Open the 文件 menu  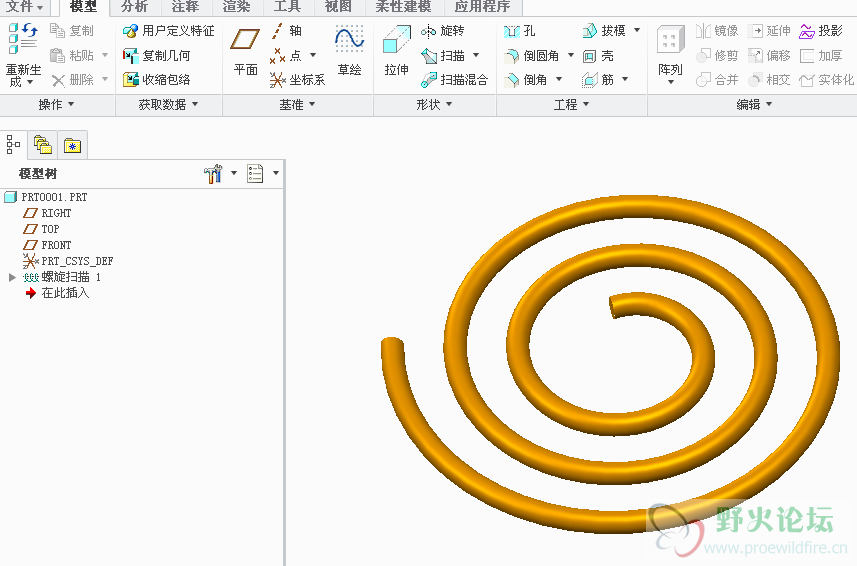tap(25, 7)
